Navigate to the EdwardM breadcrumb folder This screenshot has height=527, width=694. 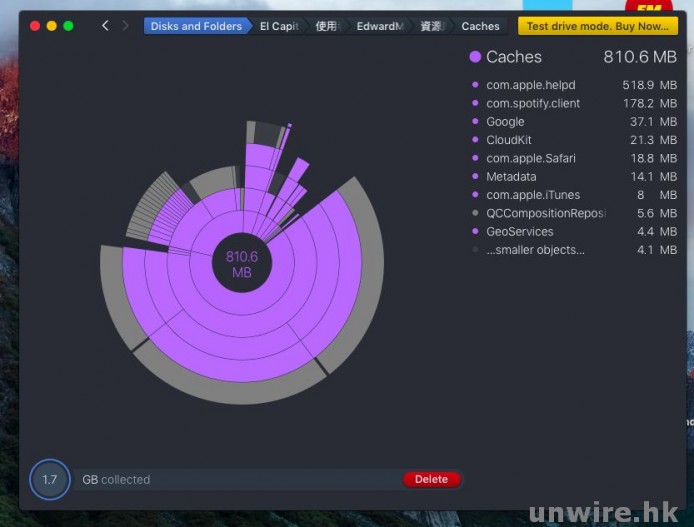pyautogui.click(x=380, y=26)
